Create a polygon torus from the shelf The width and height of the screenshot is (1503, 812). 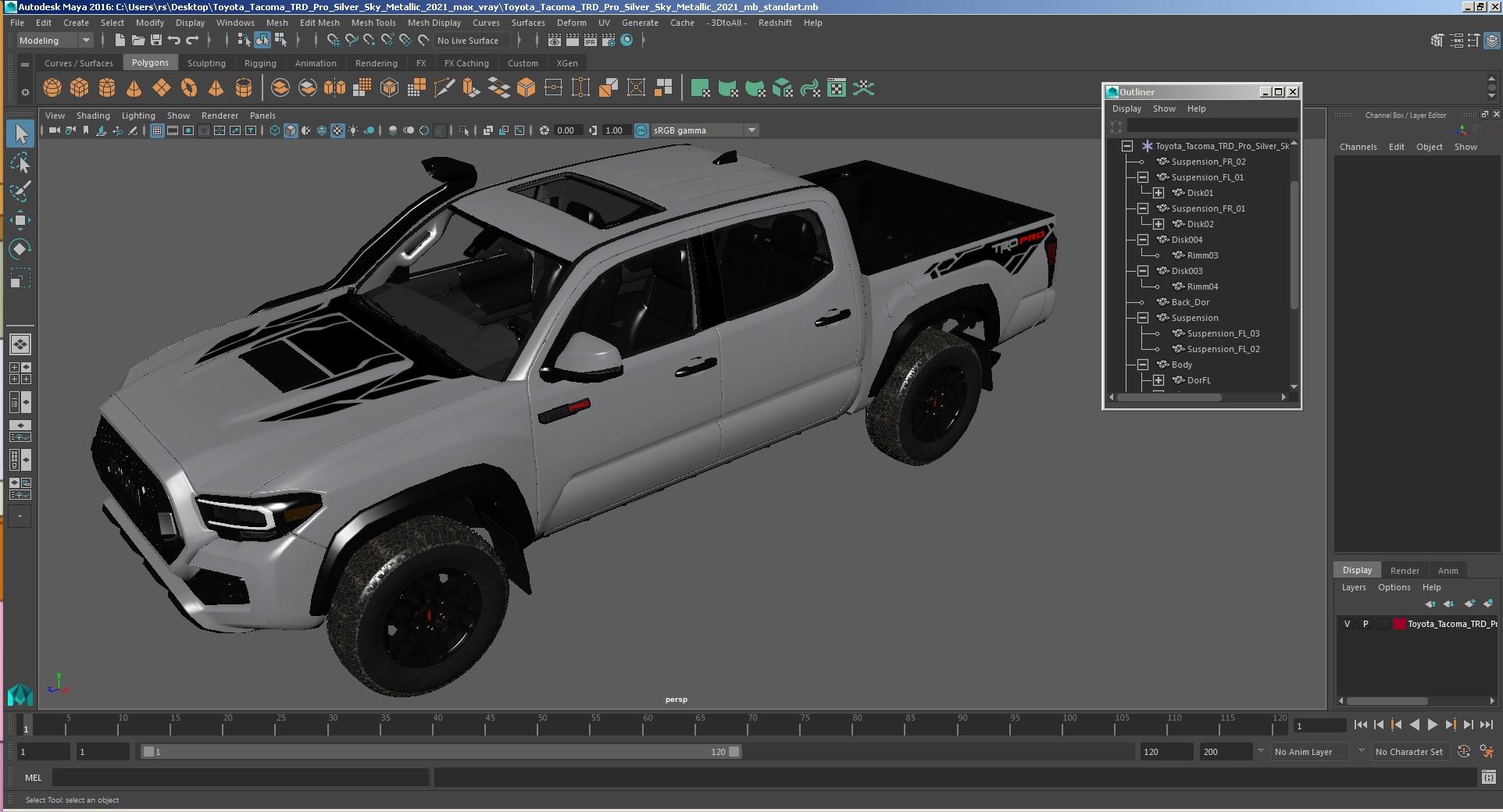[x=189, y=88]
